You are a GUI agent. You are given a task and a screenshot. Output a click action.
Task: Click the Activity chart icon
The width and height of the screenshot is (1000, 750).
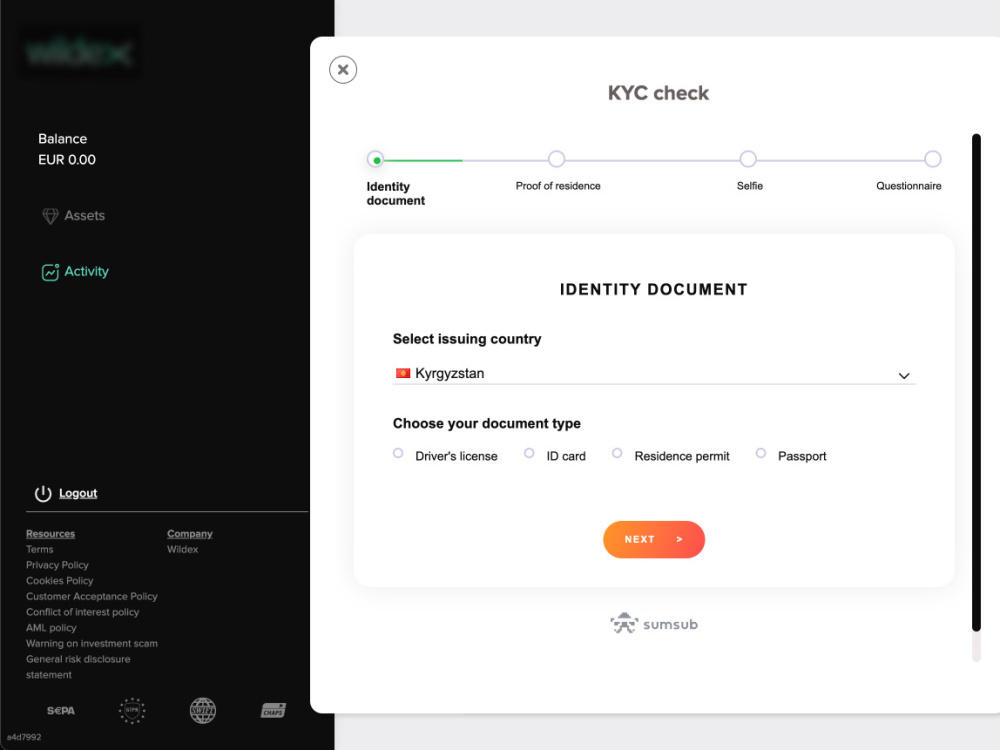tap(50, 272)
